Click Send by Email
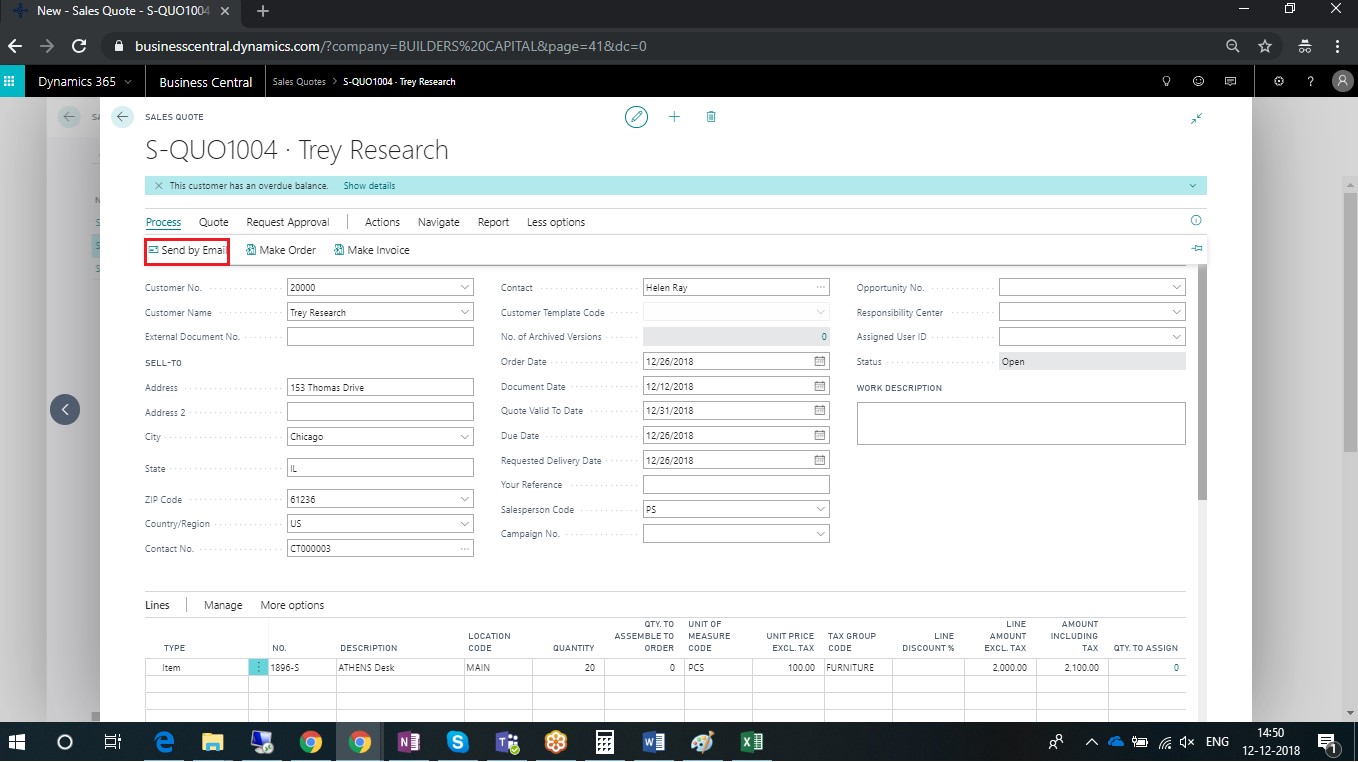Image resolution: width=1358 pixels, height=762 pixels. pyautogui.click(x=187, y=250)
